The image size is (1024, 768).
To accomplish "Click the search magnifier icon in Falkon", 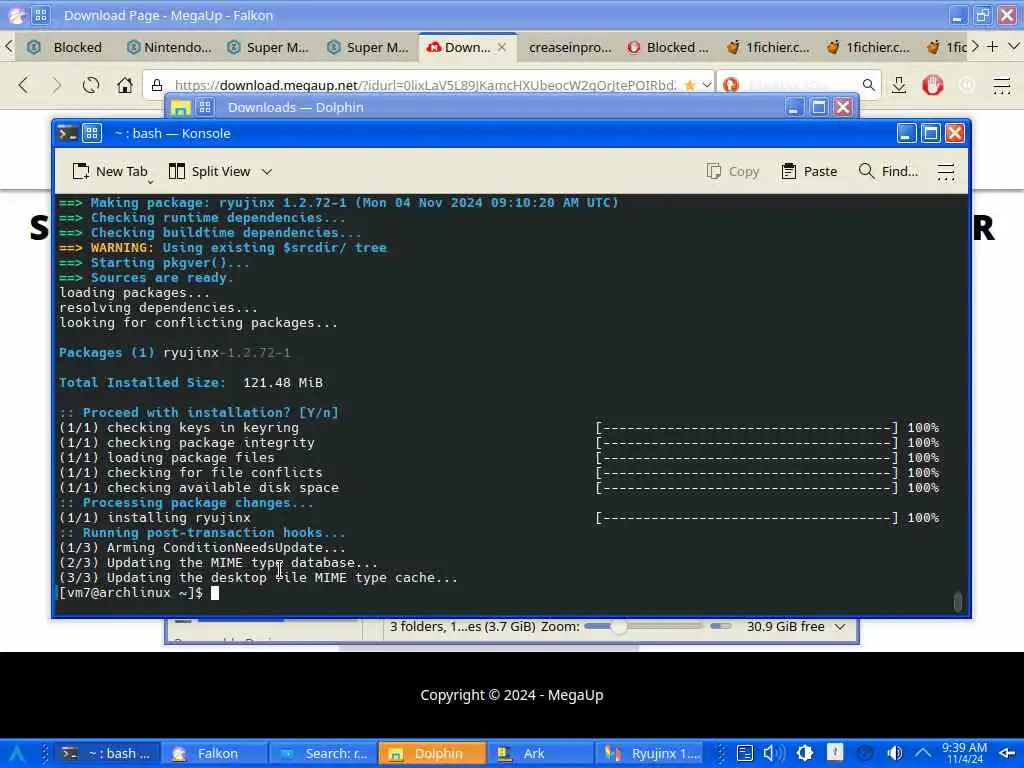I will 868,85.
